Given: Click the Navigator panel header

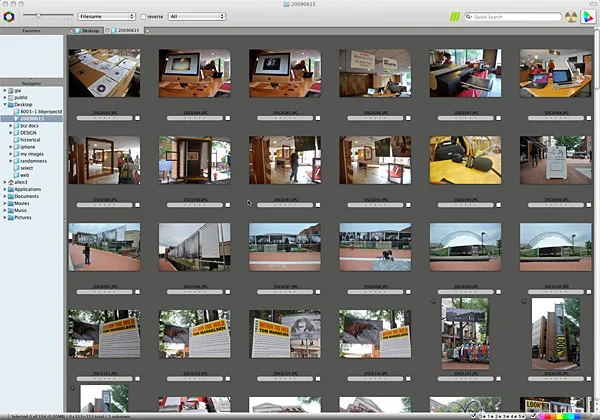Looking at the screenshot, I should tap(31, 83).
